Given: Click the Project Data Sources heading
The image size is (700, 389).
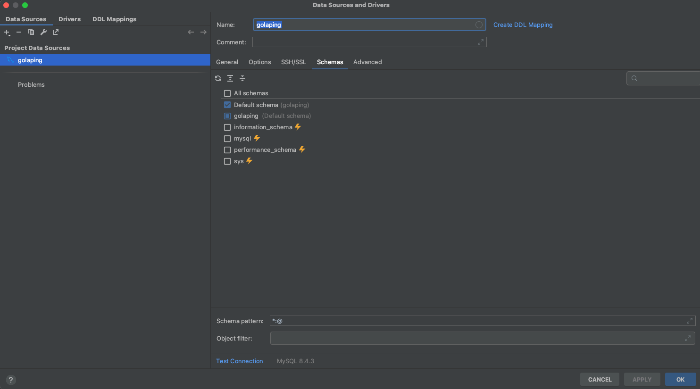Looking at the screenshot, I should click(x=37, y=48).
